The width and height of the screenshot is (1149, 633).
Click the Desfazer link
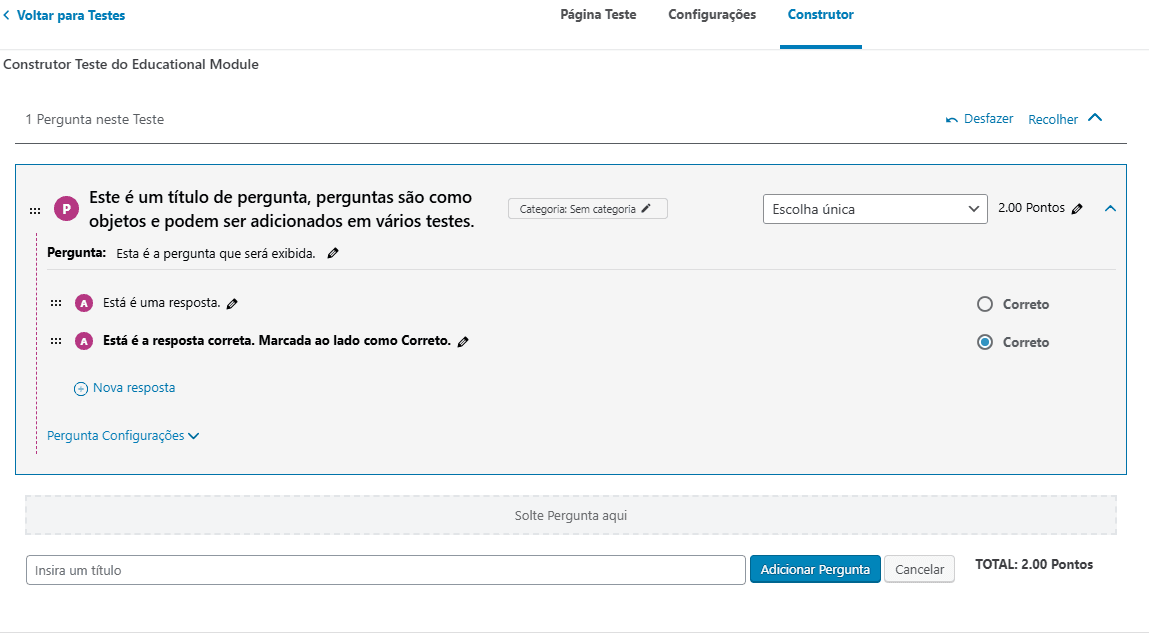click(x=989, y=119)
